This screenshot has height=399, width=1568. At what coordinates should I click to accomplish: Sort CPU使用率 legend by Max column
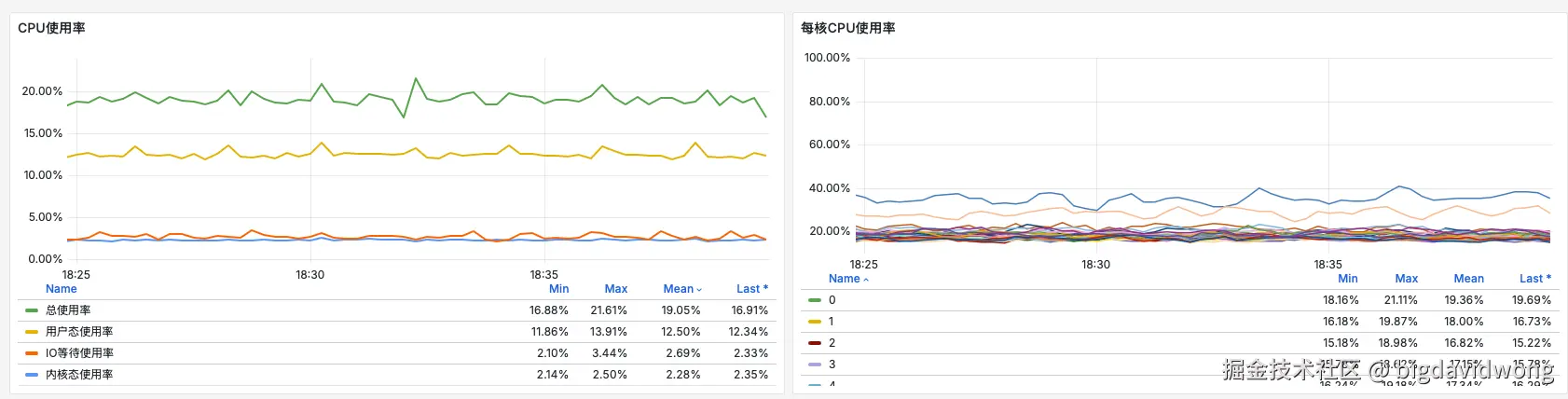(615, 289)
